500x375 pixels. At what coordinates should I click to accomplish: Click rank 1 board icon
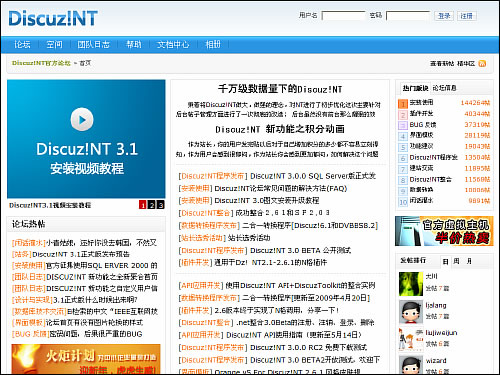pos(403,104)
